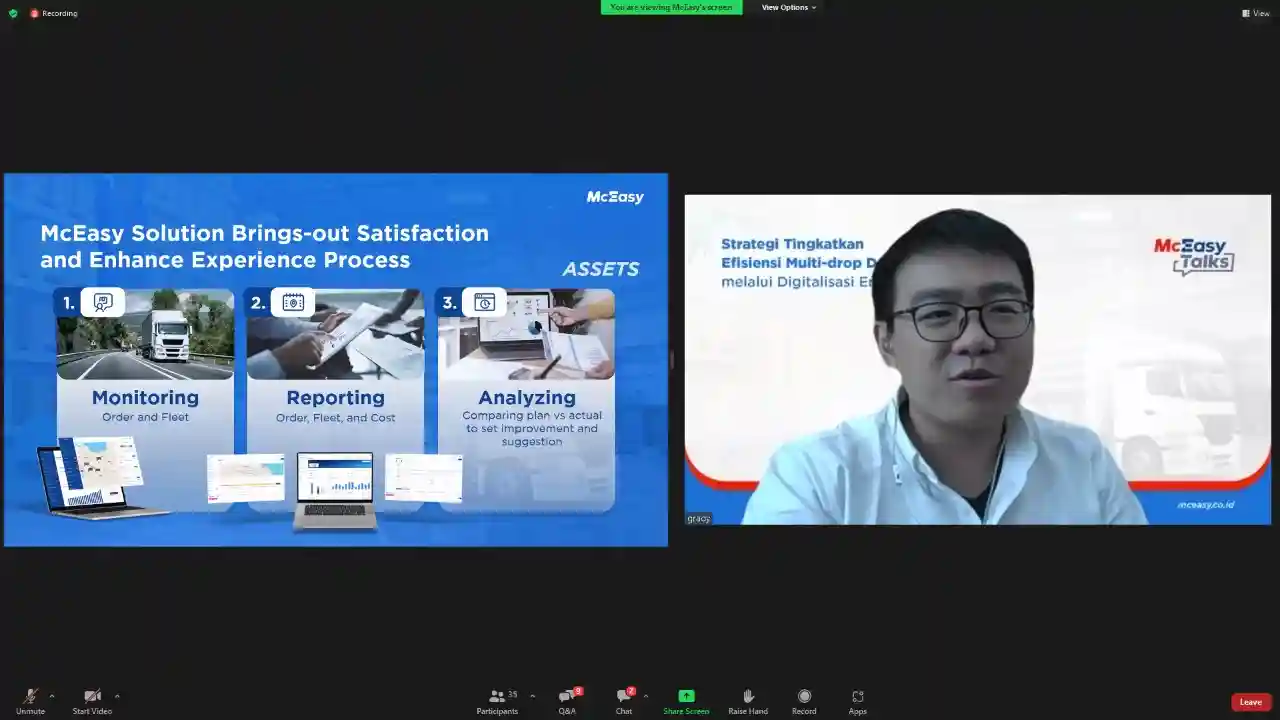Click the Record button
The width and height of the screenshot is (1280, 720).
(x=804, y=701)
